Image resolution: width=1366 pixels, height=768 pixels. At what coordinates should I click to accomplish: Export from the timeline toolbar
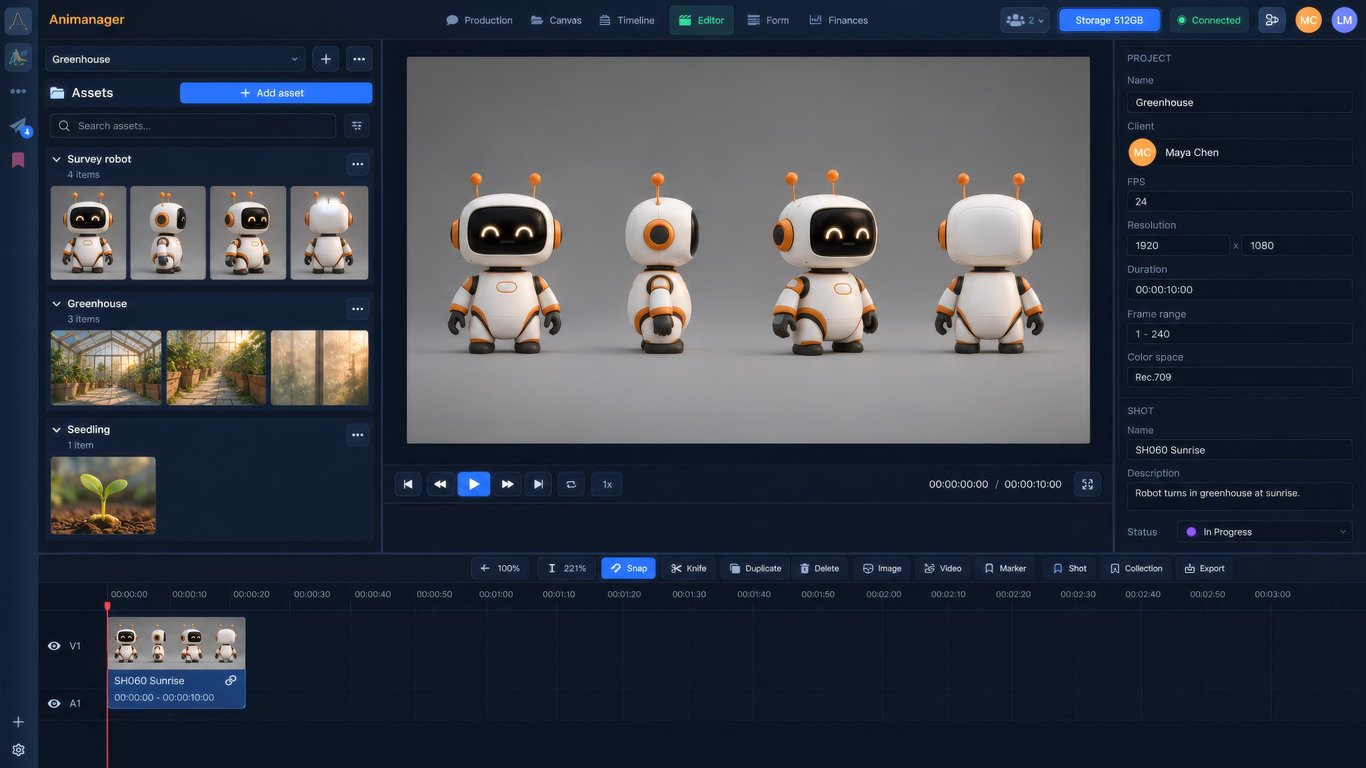click(1204, 568)
